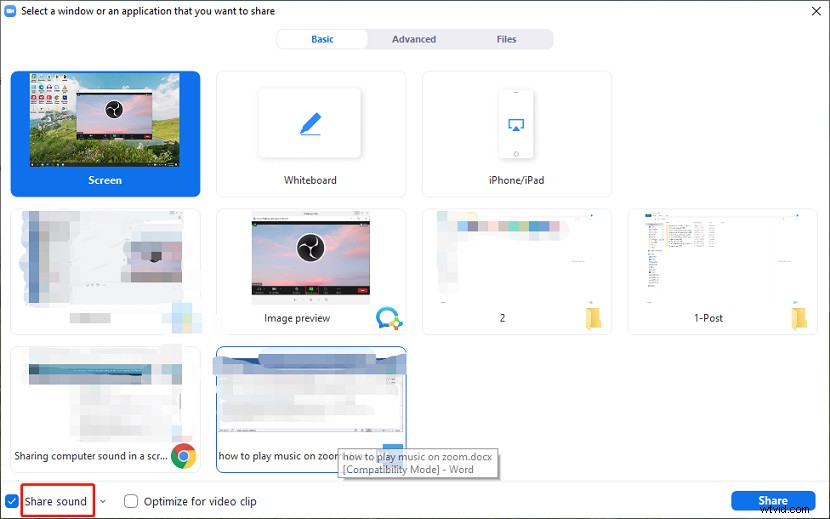Open the Advanced tab
830x519 pixels.
414,39
